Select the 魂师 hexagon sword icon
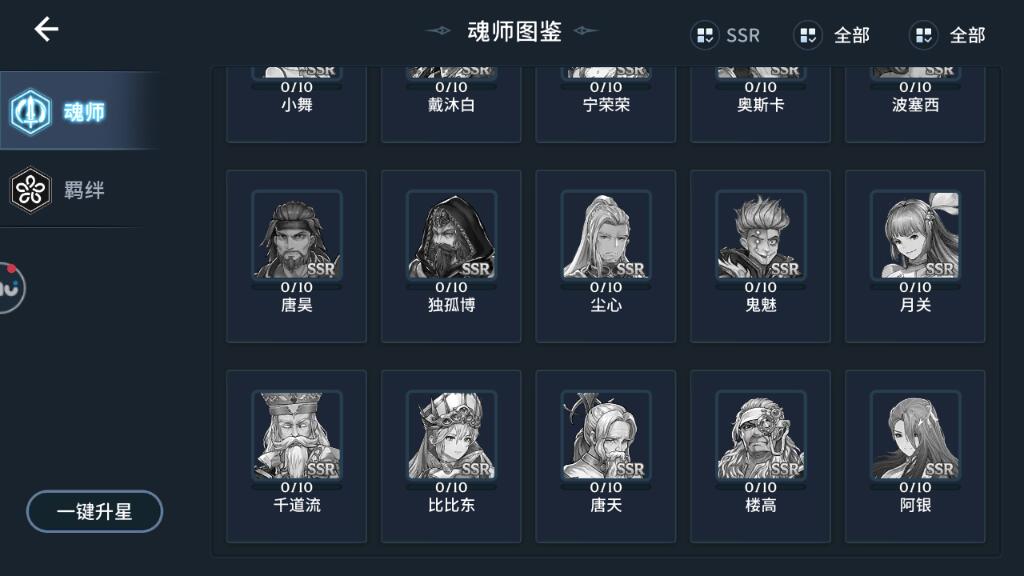The width and height of the screenshot is (1024, 576). coord(30,112)
